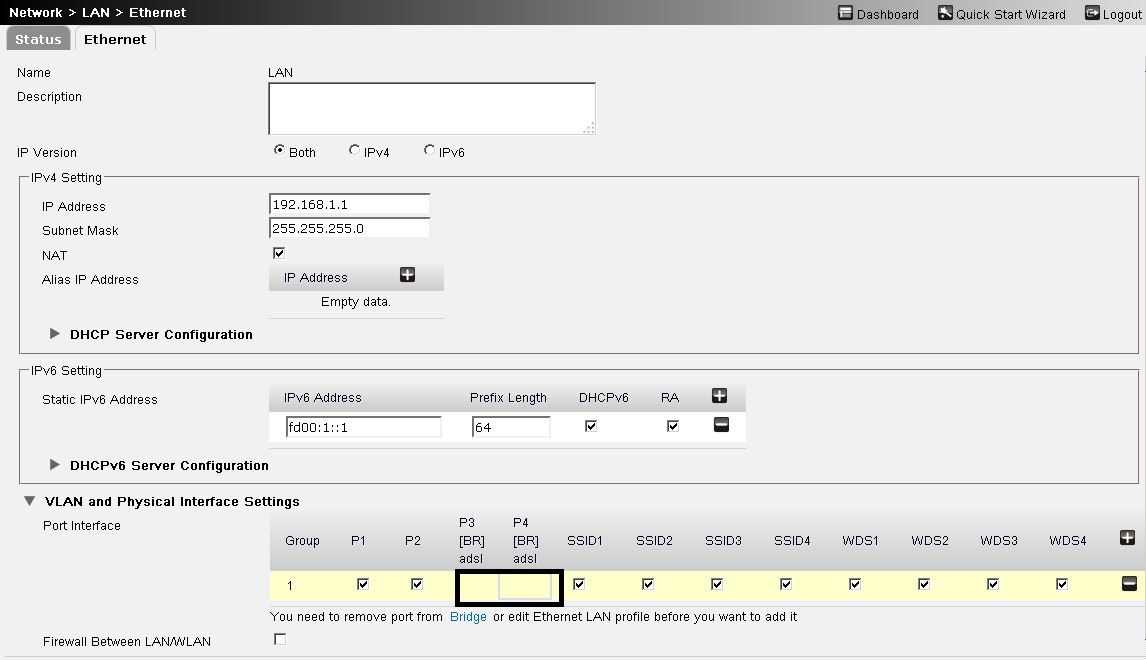Add static IPv6 address row with plus icon
1146x660 pixels.
click(x=719, y=396)
